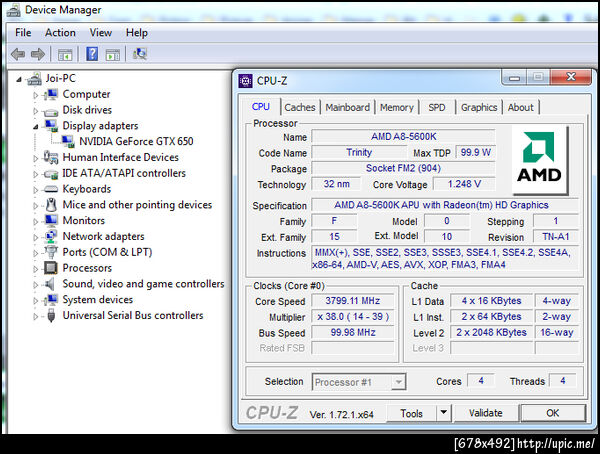Viewport: 600px width, 454px height.
Task: Click the Processors chip icon
Action: click(51, 268)
